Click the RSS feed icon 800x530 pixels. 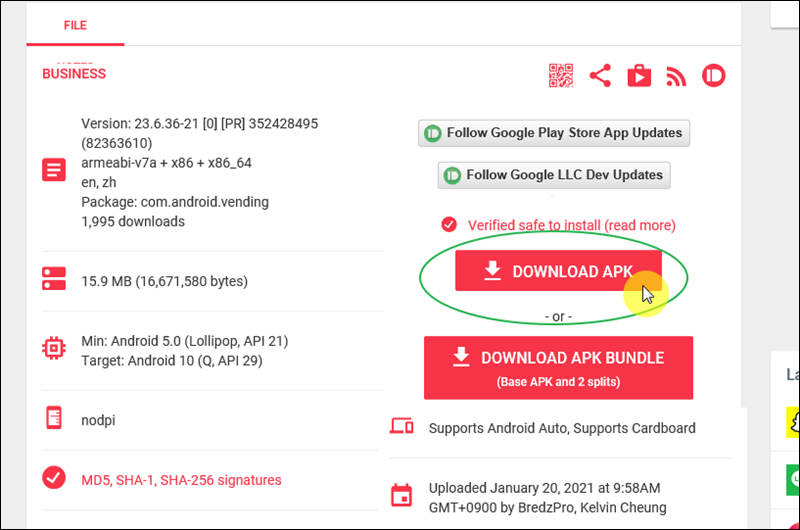tap(676, 77)
